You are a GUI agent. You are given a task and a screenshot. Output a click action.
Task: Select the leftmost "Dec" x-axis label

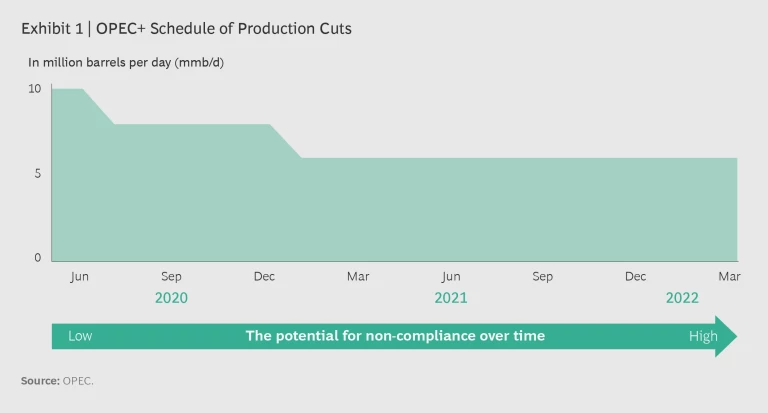coord(264,276)
